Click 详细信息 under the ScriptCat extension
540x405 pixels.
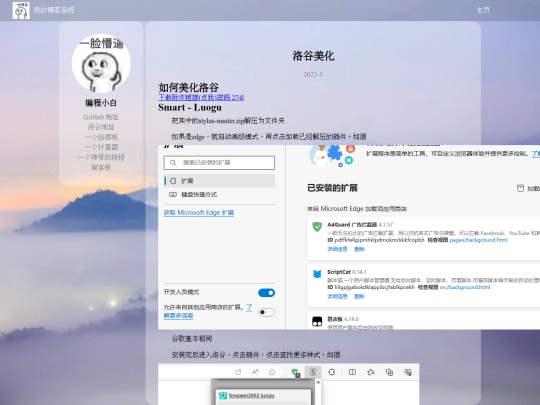coord(337,296)
